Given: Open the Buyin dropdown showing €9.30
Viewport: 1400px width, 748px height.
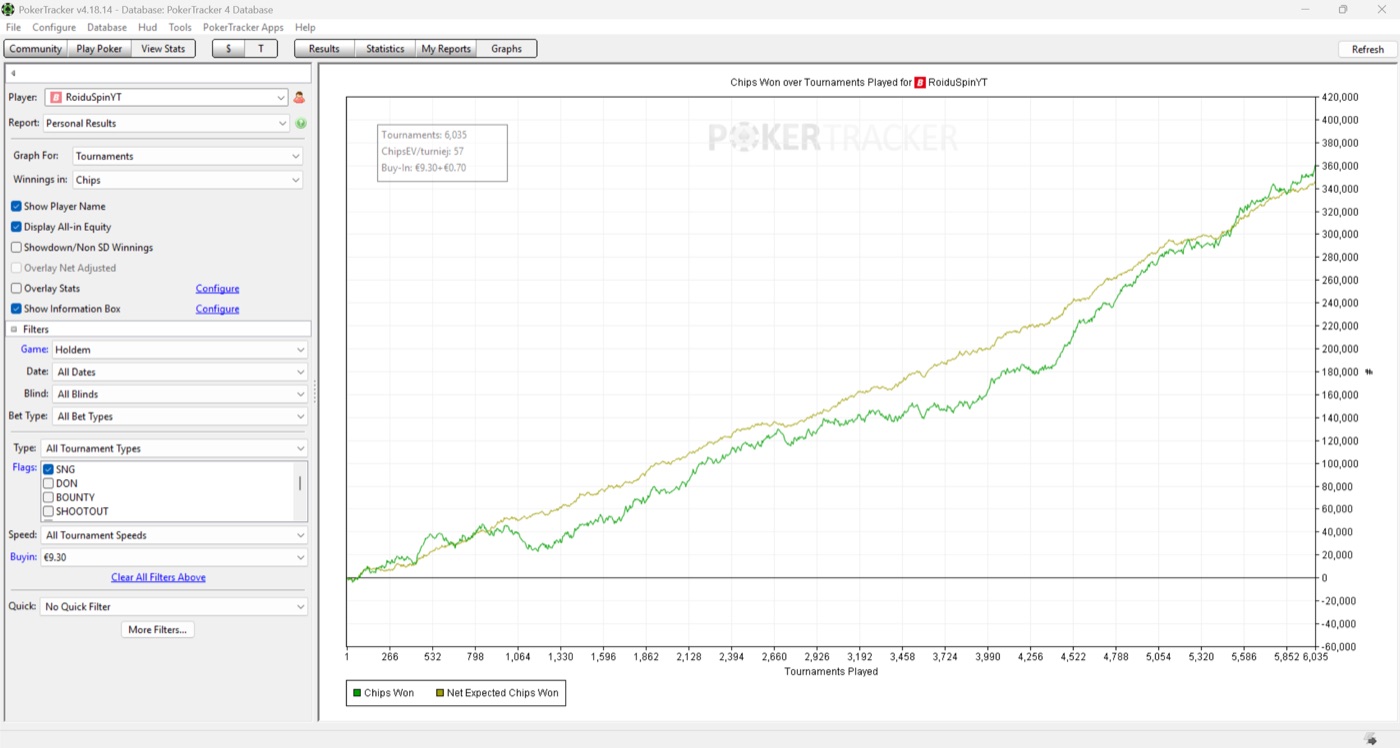Looking at the screenshot, I should point(174,557).
